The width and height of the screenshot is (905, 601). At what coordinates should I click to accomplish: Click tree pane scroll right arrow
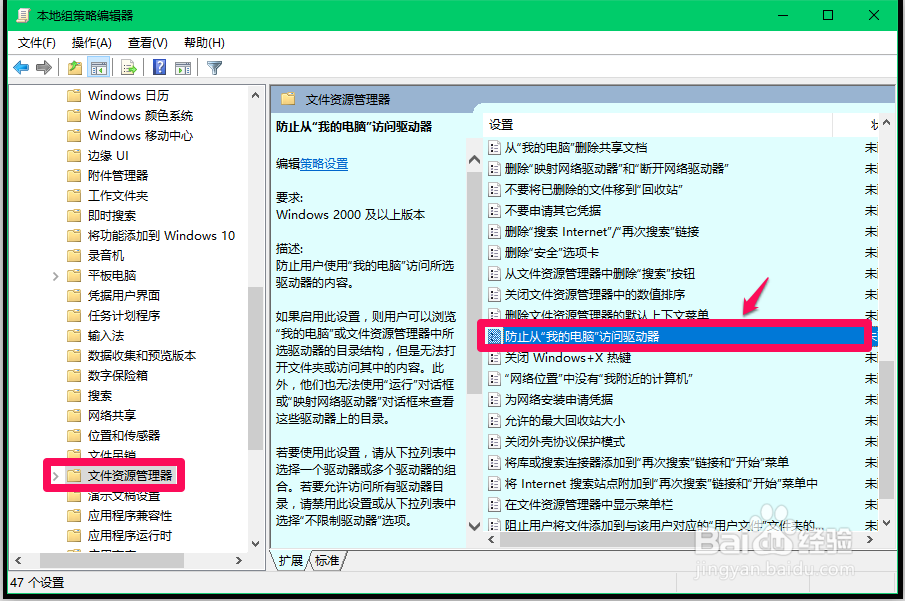point(238,561)
